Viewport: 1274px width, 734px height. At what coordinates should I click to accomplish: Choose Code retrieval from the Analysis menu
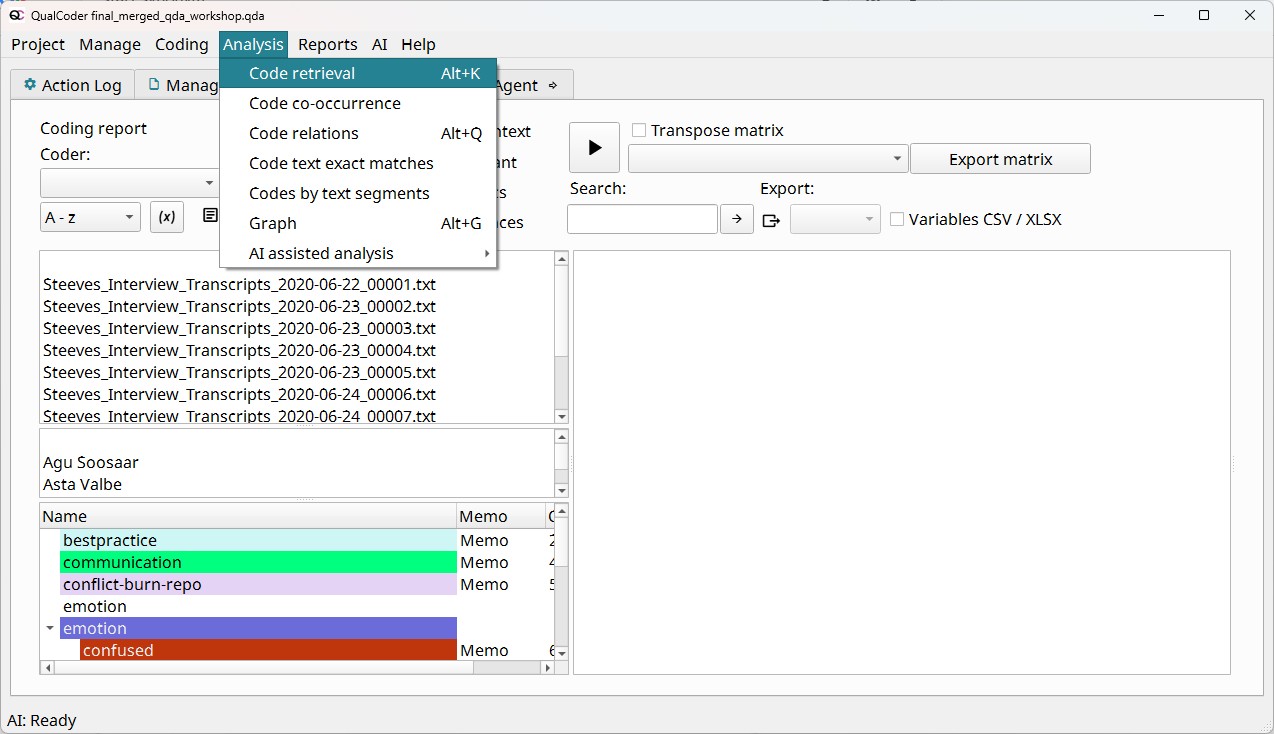[x=358, y=73]
